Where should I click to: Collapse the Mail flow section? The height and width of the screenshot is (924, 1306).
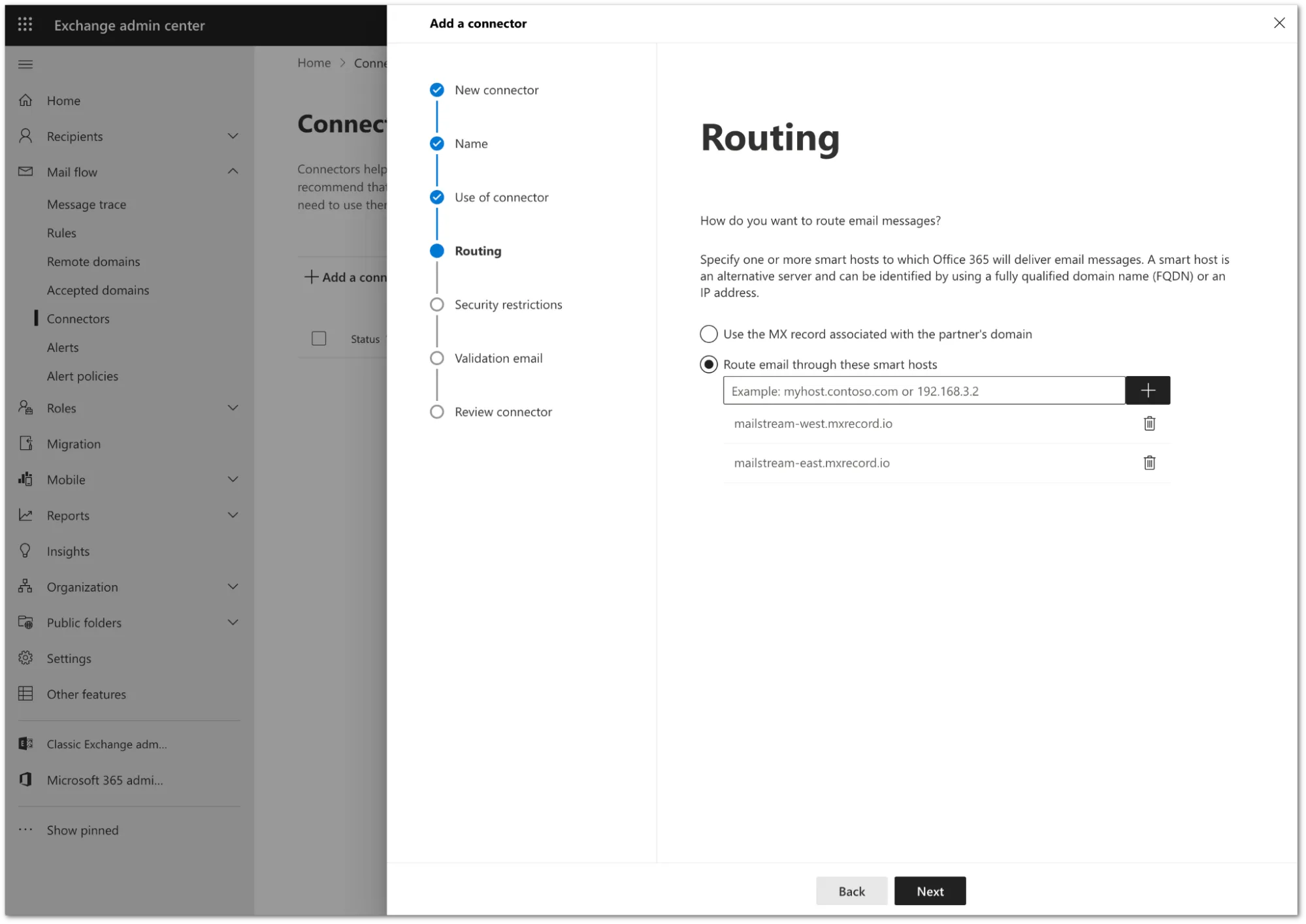233,171
